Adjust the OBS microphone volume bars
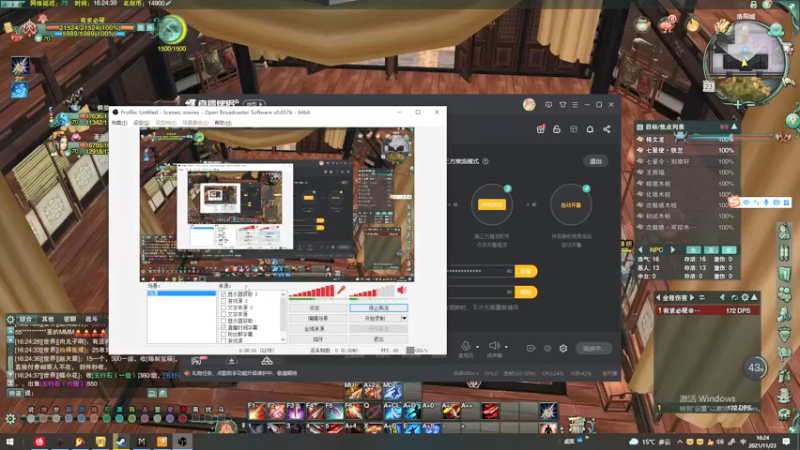The image size is (800, 450). point(312,291)
